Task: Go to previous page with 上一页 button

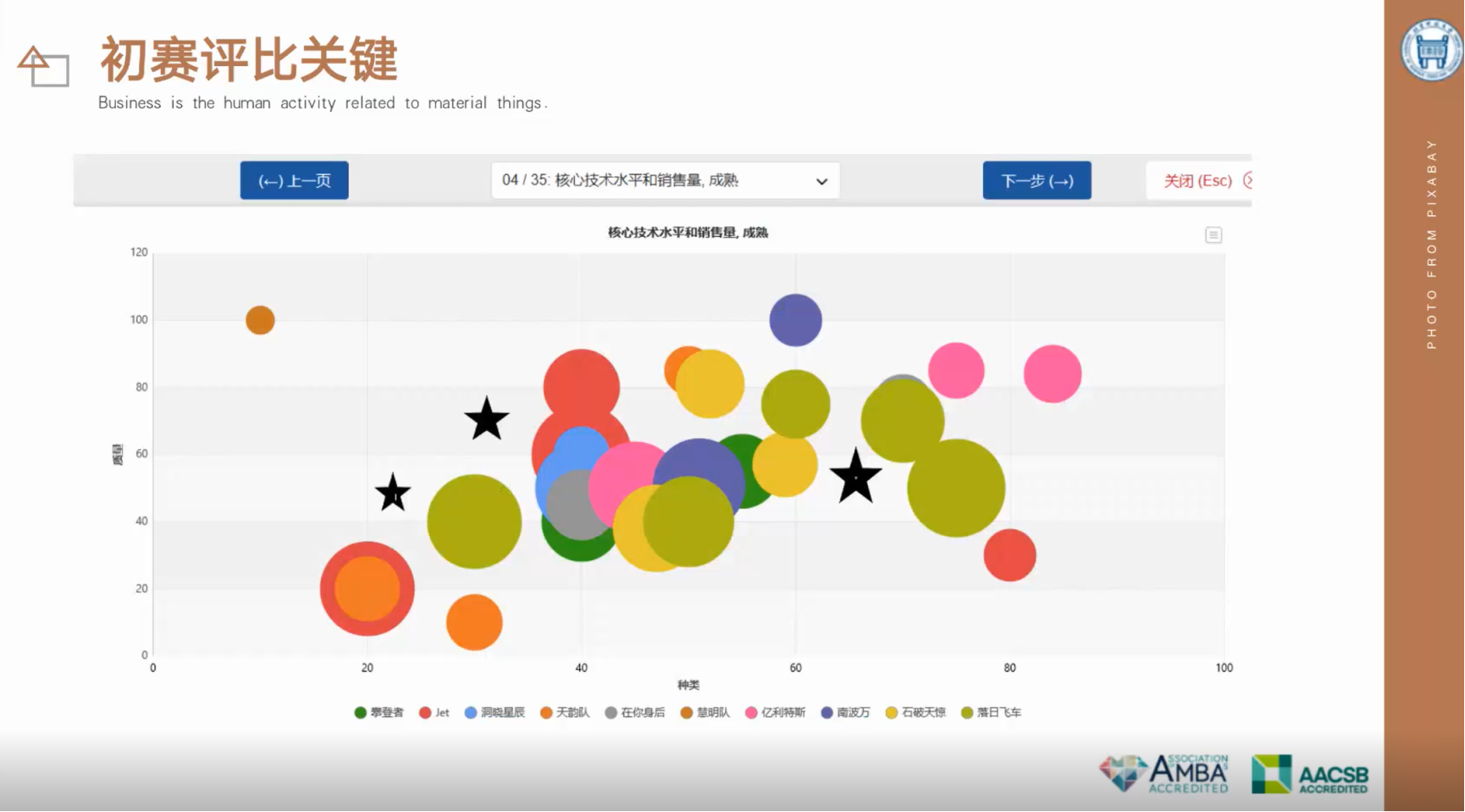Action: (294, 180)
